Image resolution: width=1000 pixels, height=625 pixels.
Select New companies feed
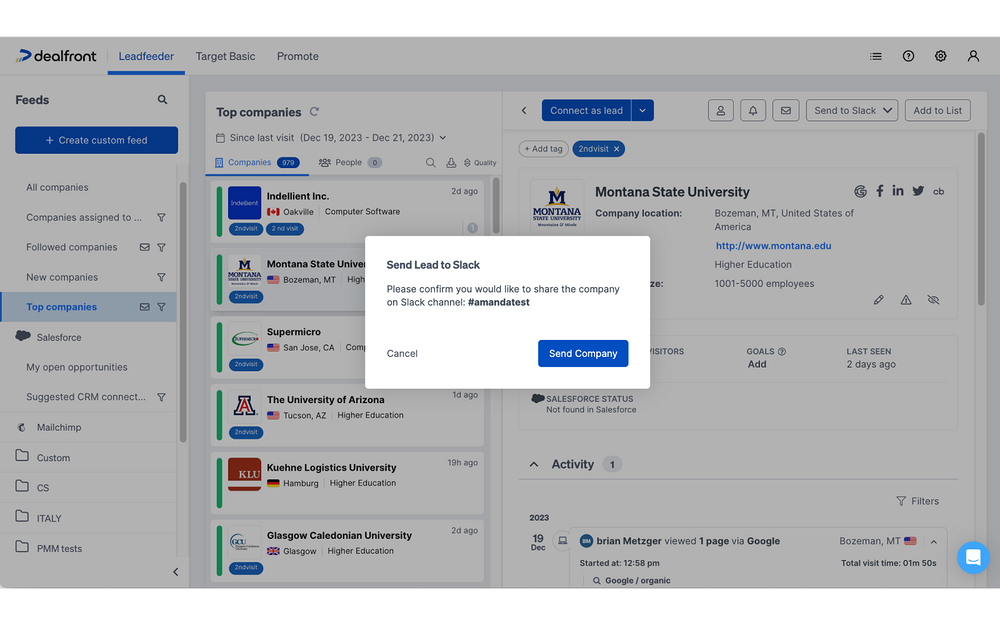point(62,277)
